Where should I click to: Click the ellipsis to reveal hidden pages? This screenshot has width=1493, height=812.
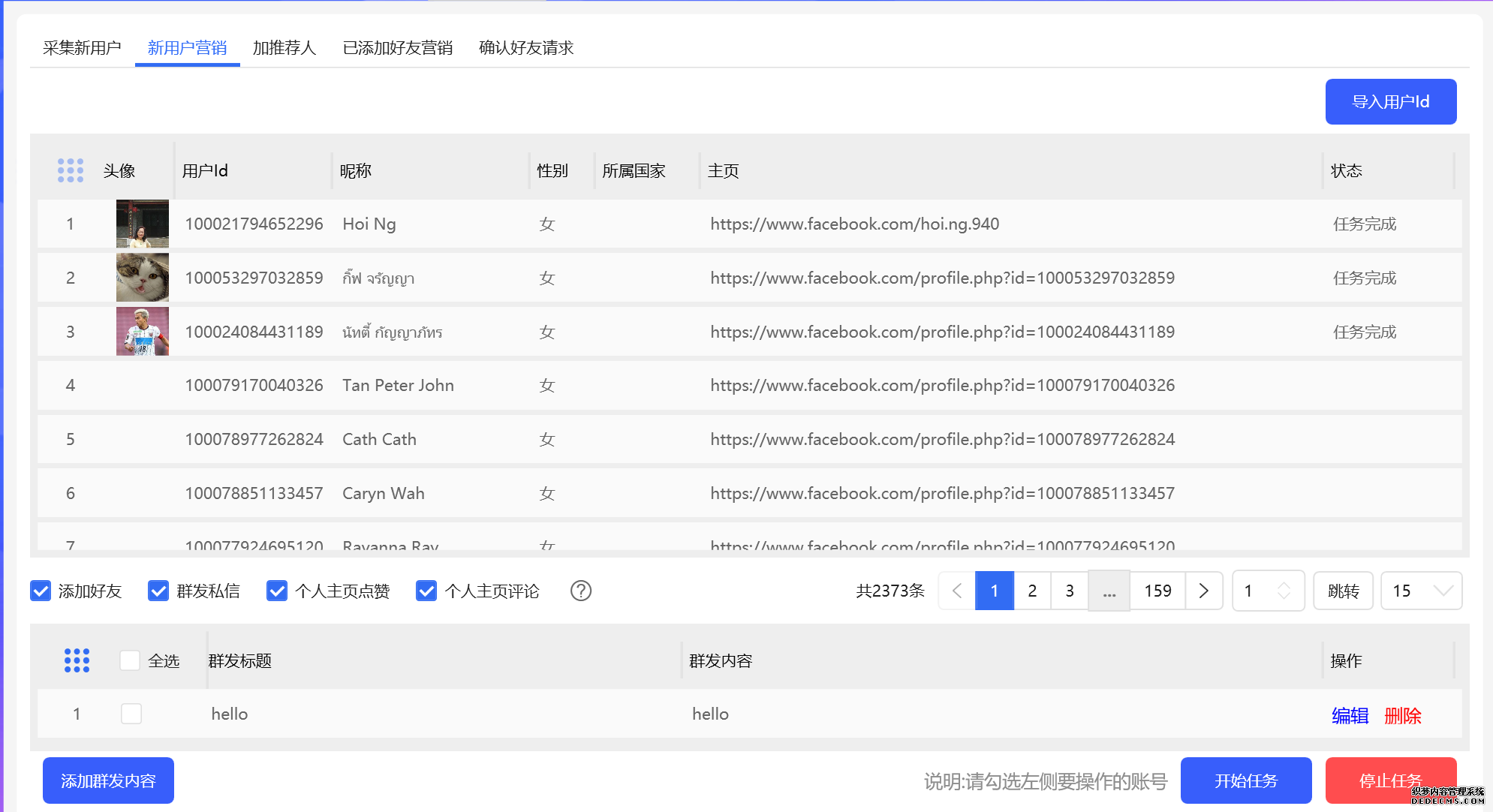1109,591
